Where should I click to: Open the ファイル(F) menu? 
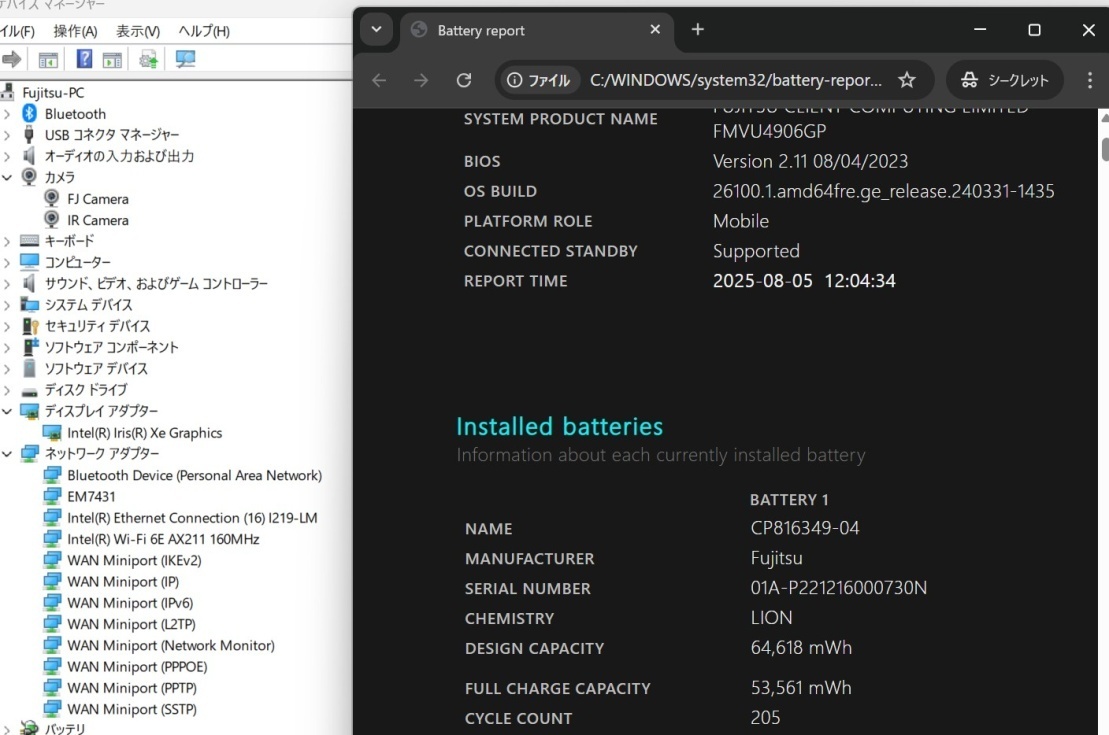tap(17, 31)
